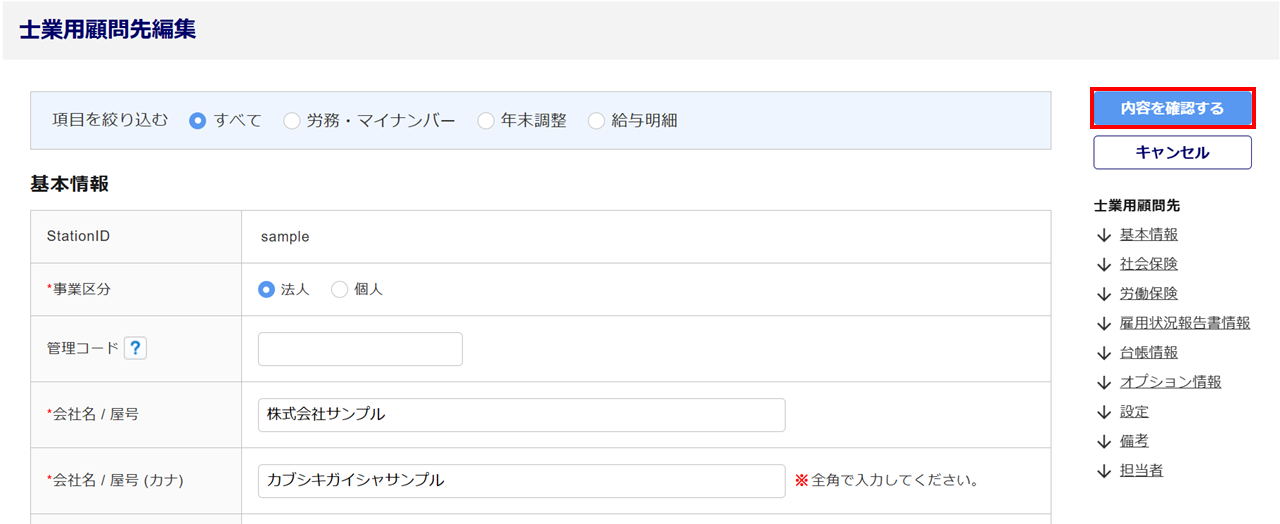The image size is (1280, 524).
Task: Click the 管理コード input field
Action: [360, 349]
